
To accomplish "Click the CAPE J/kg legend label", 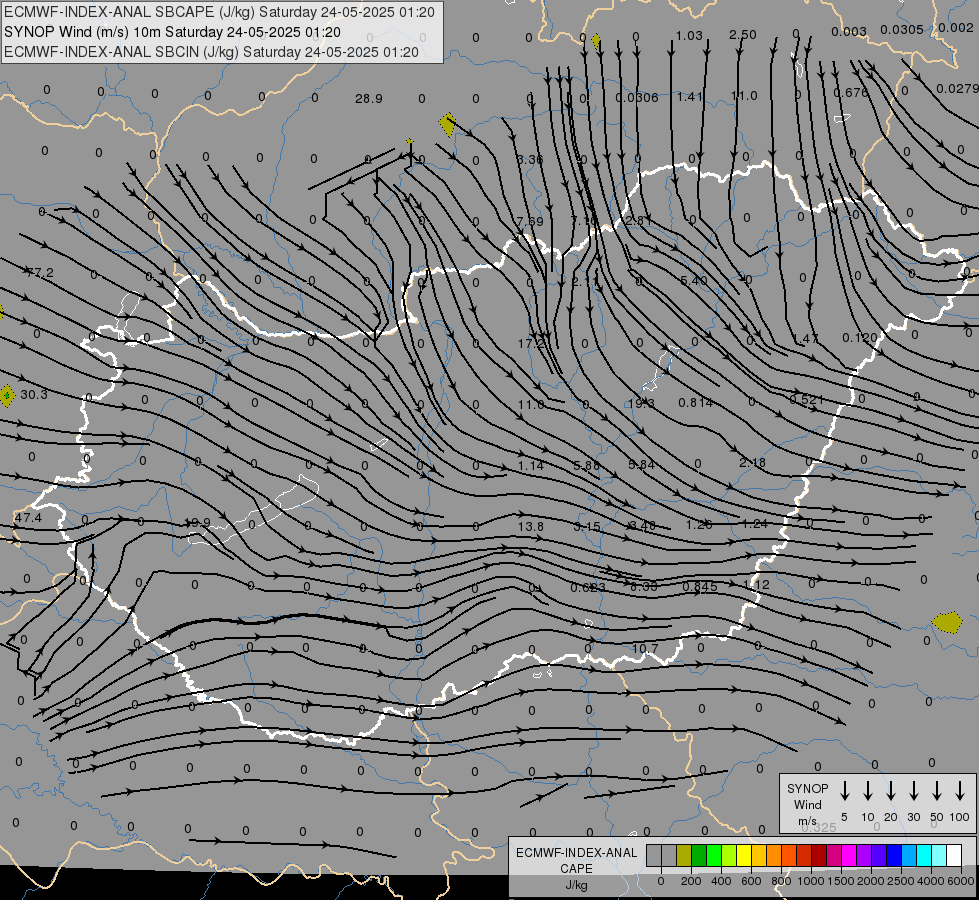I will click(576, 869).
